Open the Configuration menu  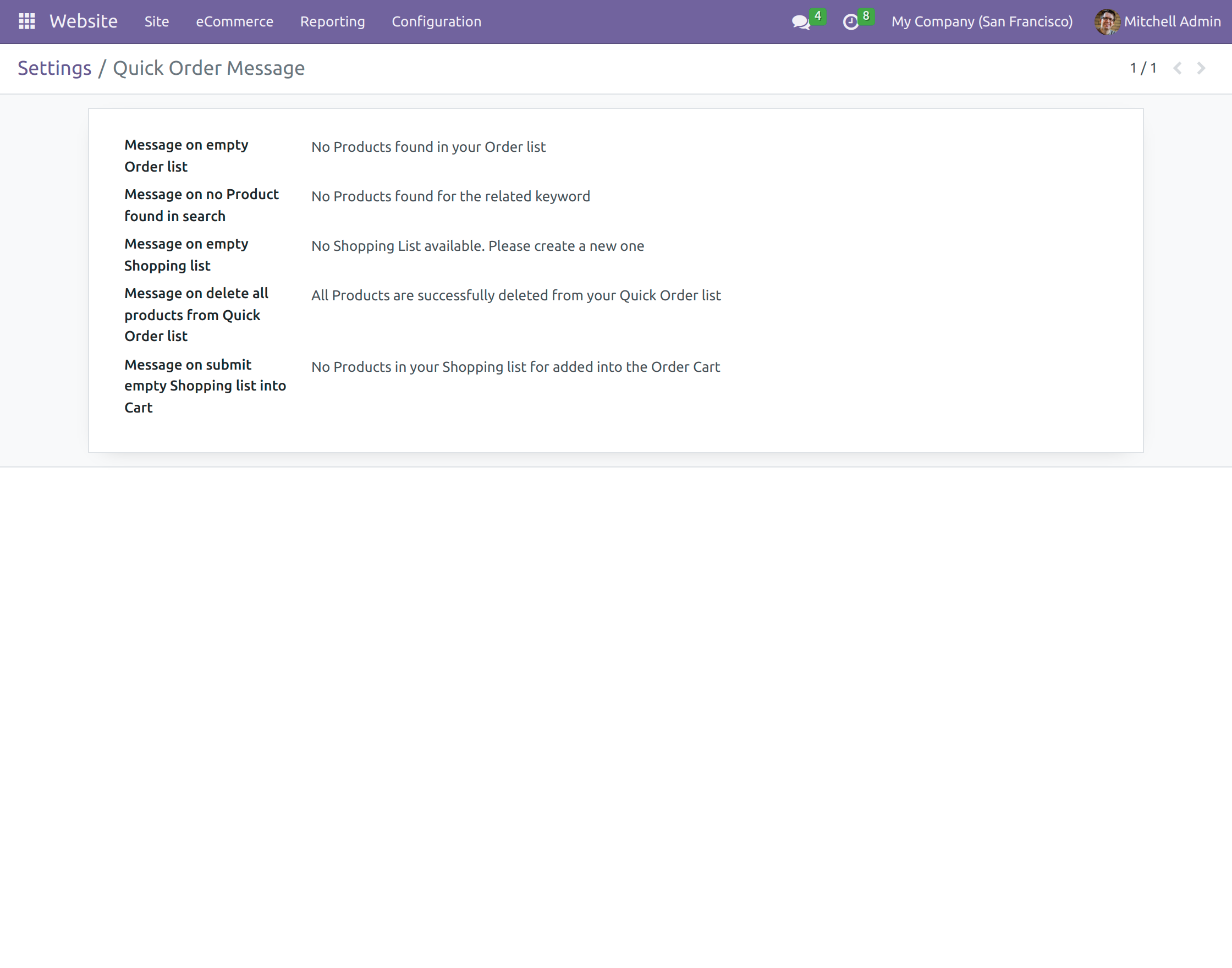pyautogui.click(x=436, y=21)
